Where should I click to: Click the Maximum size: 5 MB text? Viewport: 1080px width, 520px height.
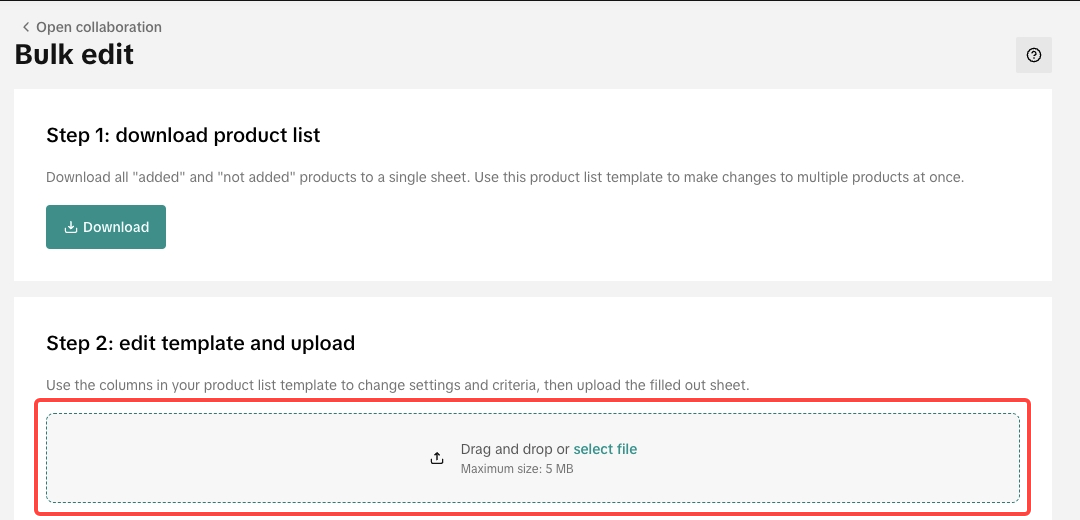click(x=517, y=468)
